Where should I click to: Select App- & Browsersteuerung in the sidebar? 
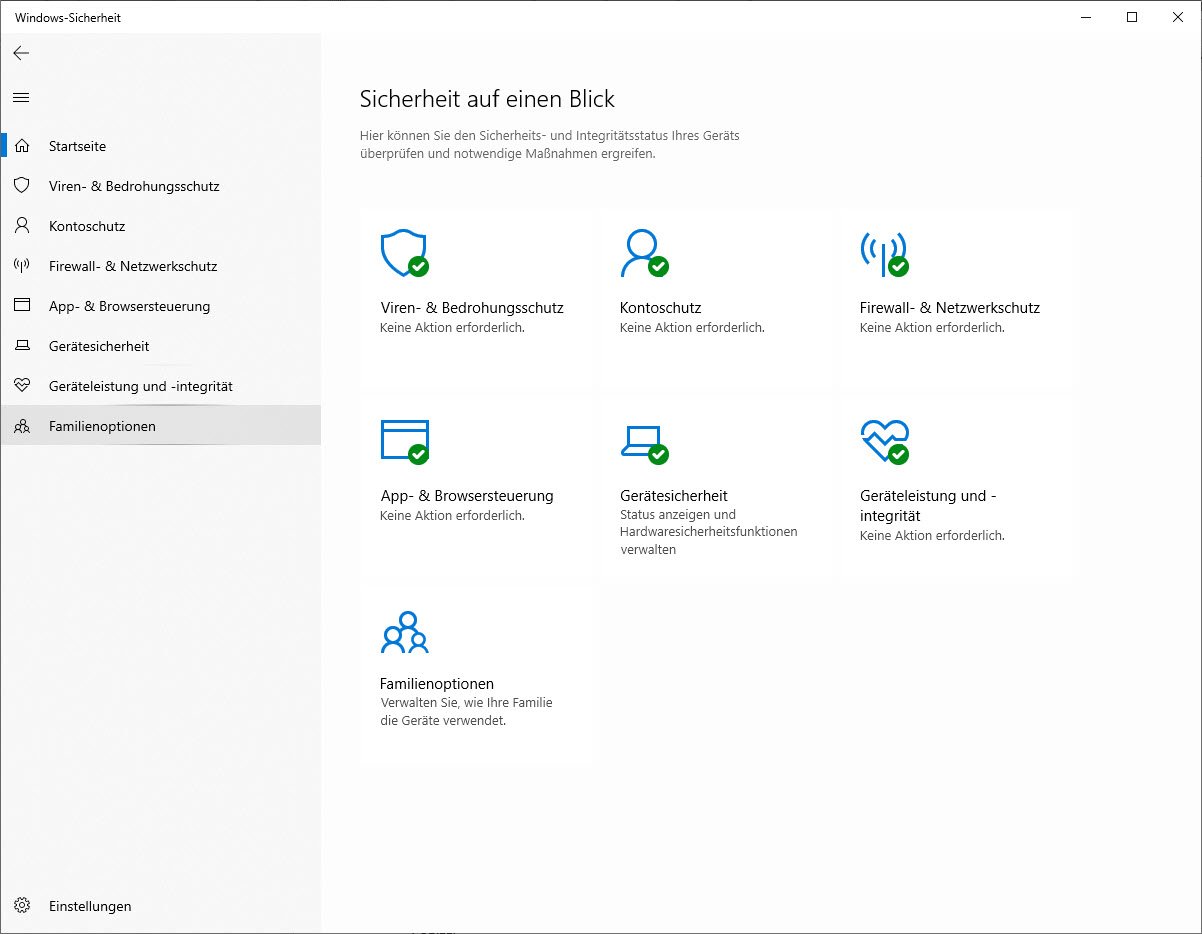pos(129,306)
